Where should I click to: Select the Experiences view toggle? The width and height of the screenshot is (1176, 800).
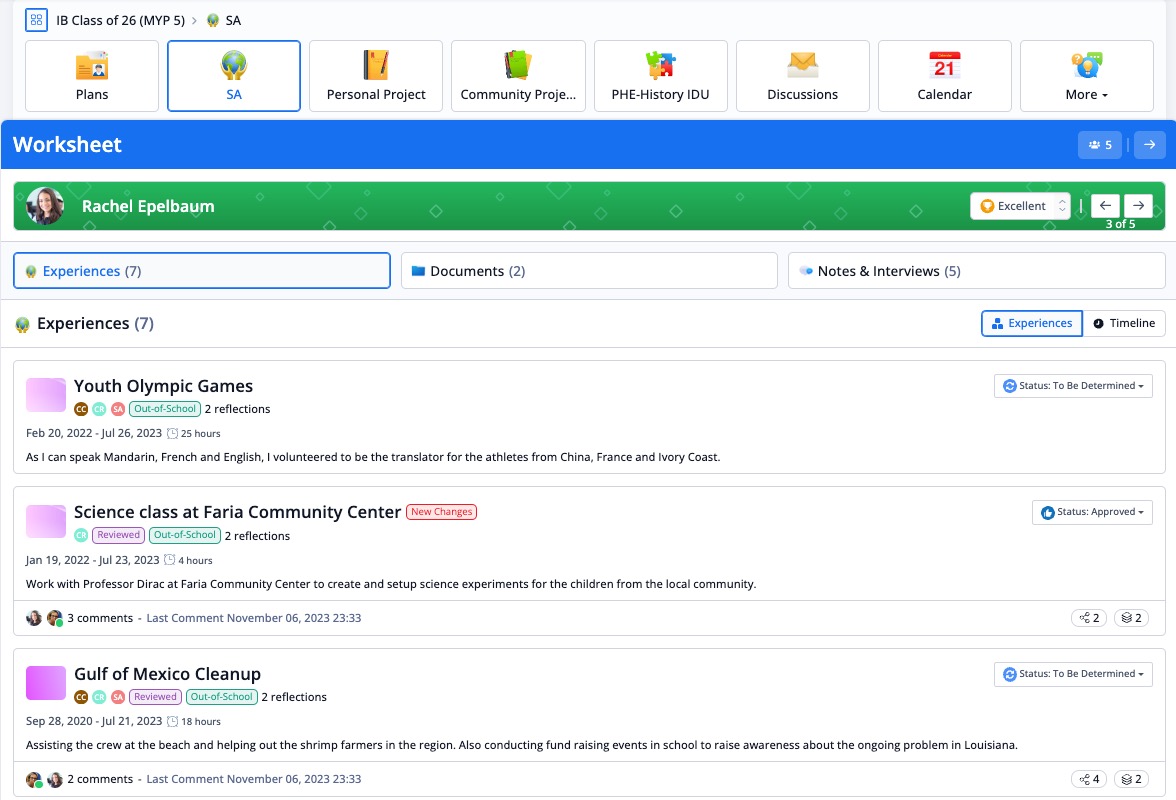[x=1032, y=323]
